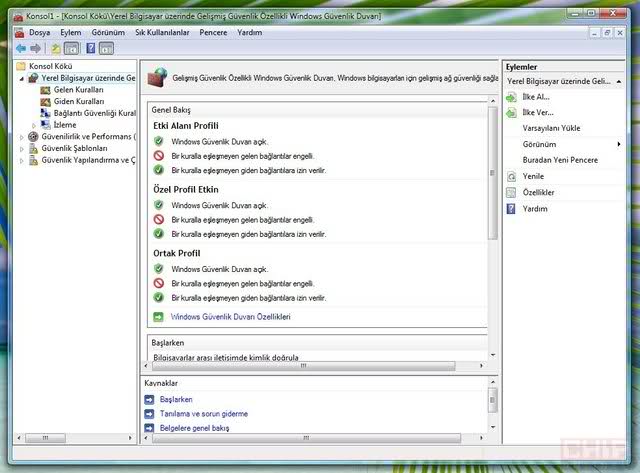Open the Sık Kullanılanlar menu
Image resolution: width=640 pixels, height=473 pixels.
pos(162,32)
